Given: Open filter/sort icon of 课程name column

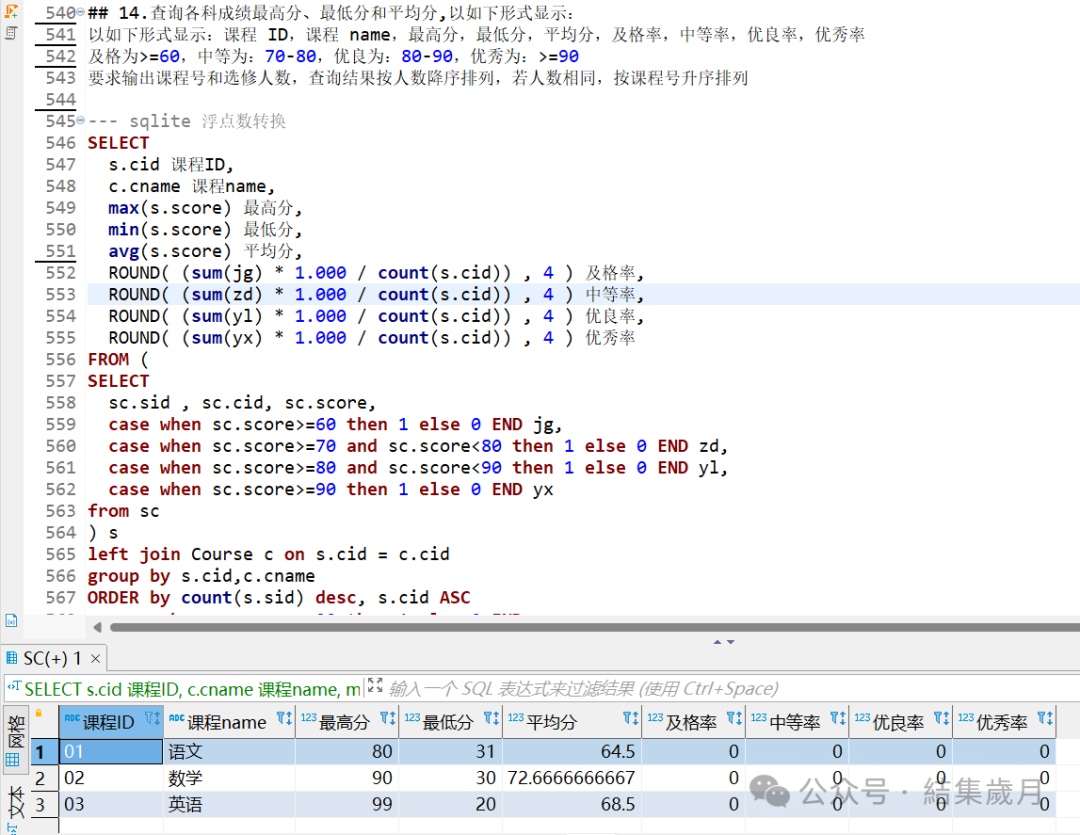Looking at the screenshot, I should 284,719.
